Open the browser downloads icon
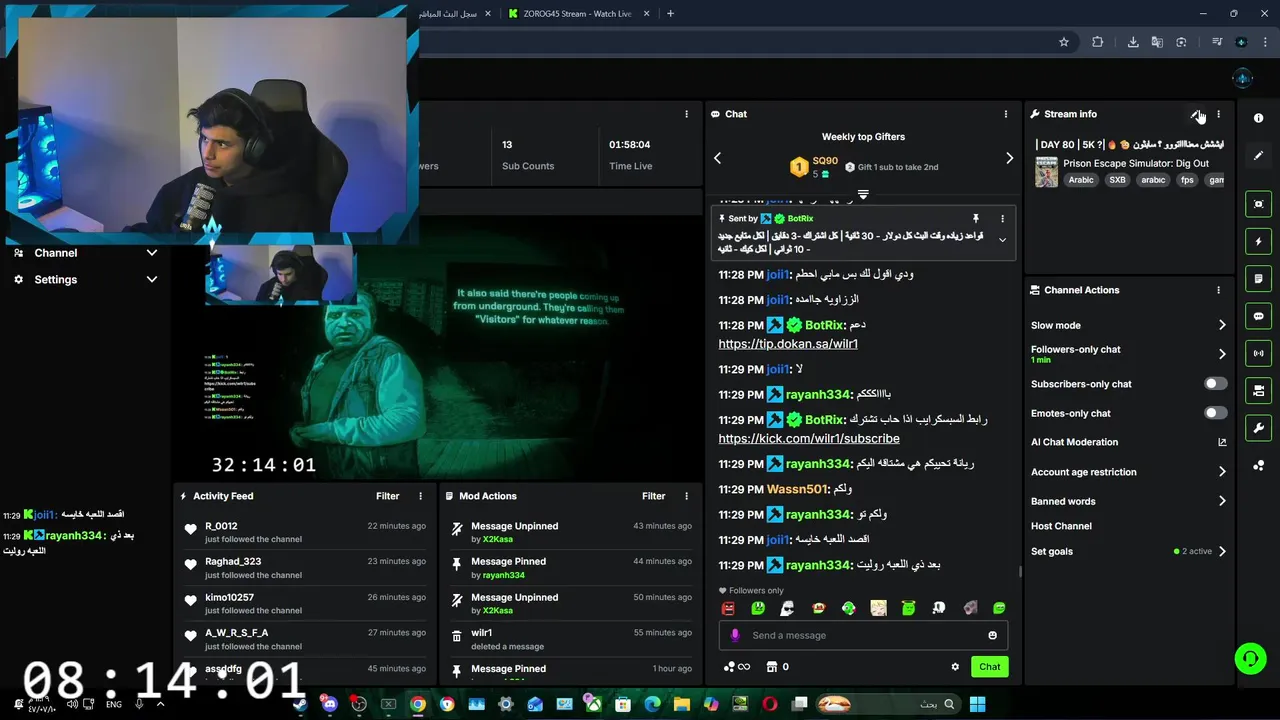This screenshot has width=1280, height=720. click(1133, 42)
